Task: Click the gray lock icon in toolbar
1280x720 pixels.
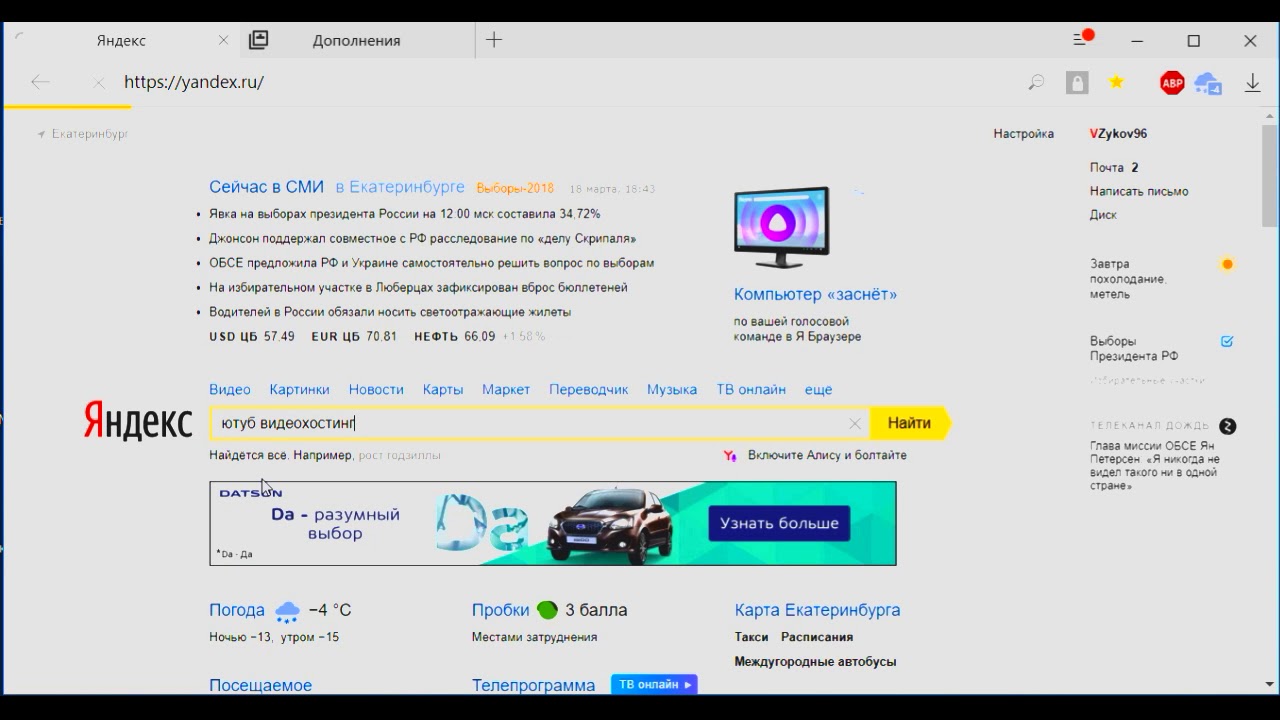Action: coord(1077,83)
